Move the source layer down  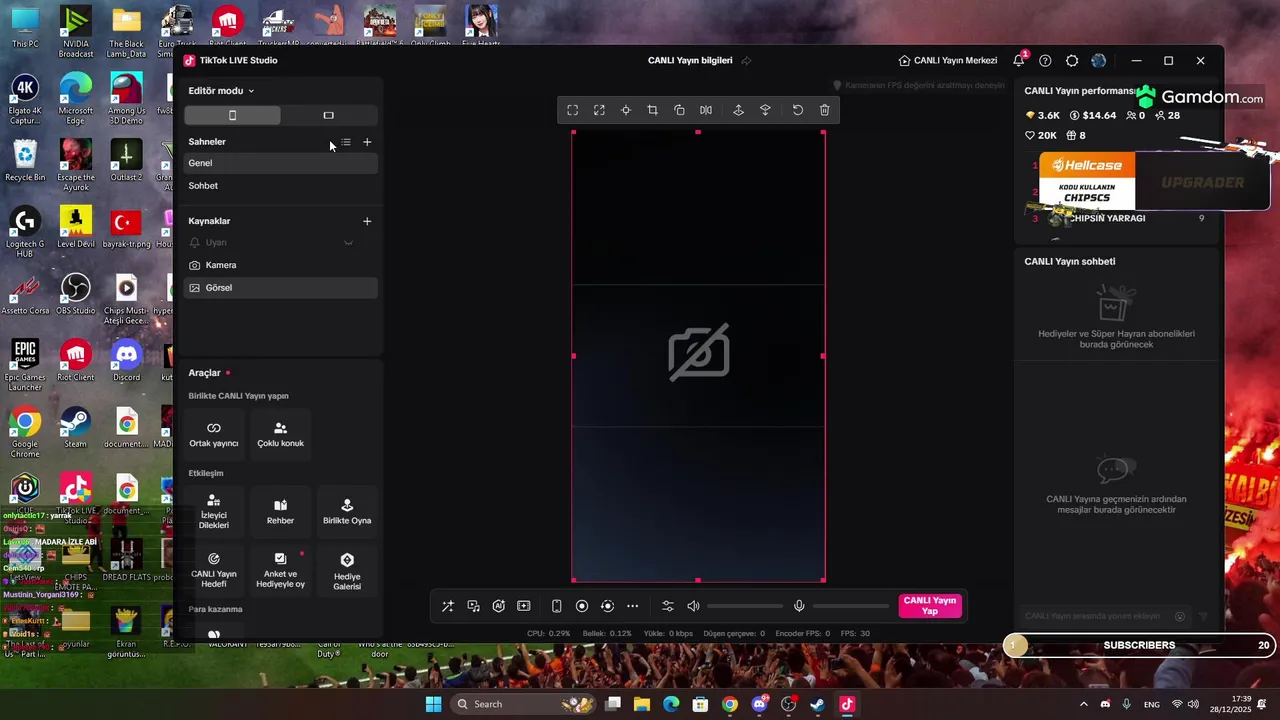pos(765,110)
